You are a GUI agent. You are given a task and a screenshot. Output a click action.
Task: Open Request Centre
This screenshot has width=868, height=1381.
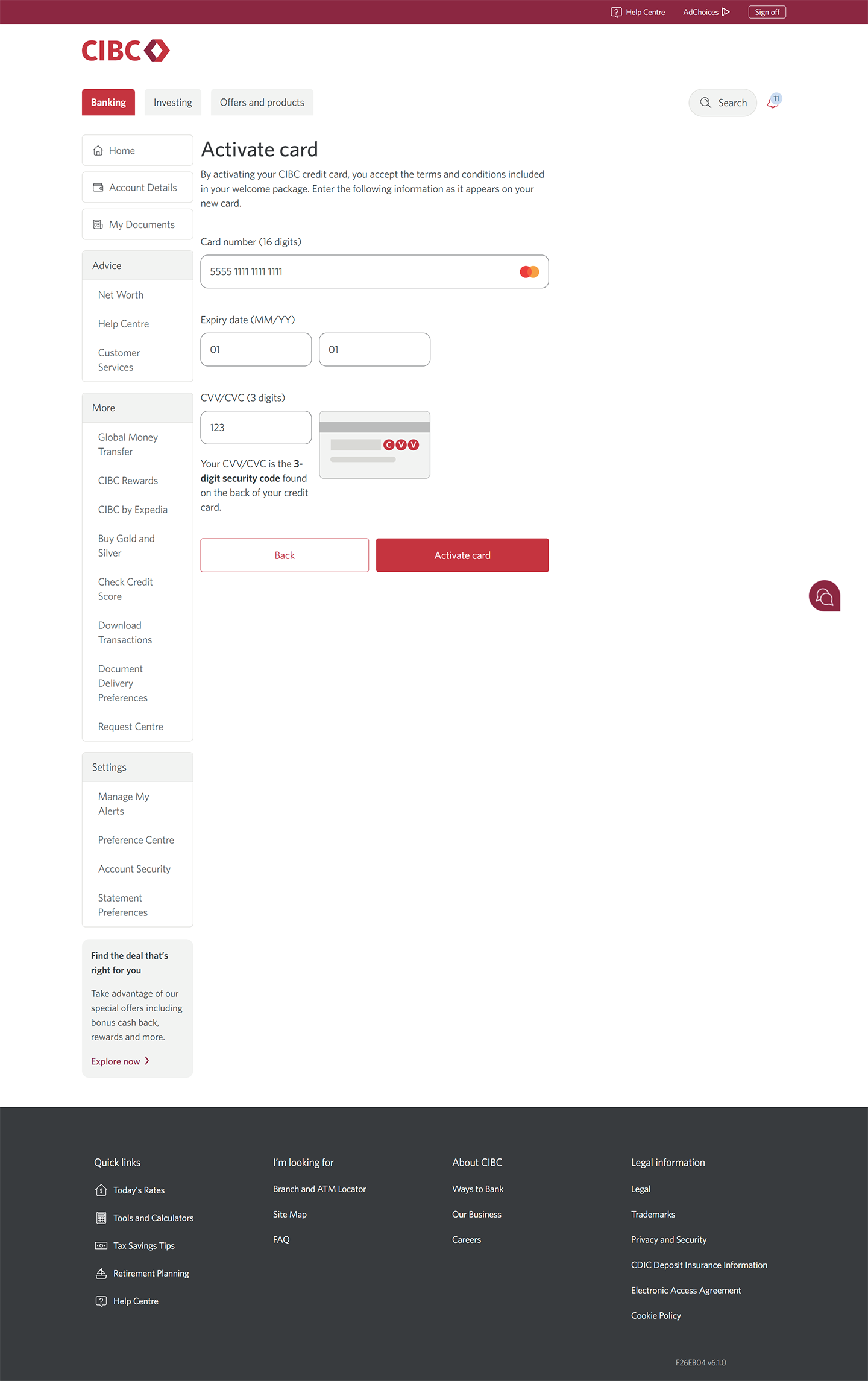pos(131,727)
